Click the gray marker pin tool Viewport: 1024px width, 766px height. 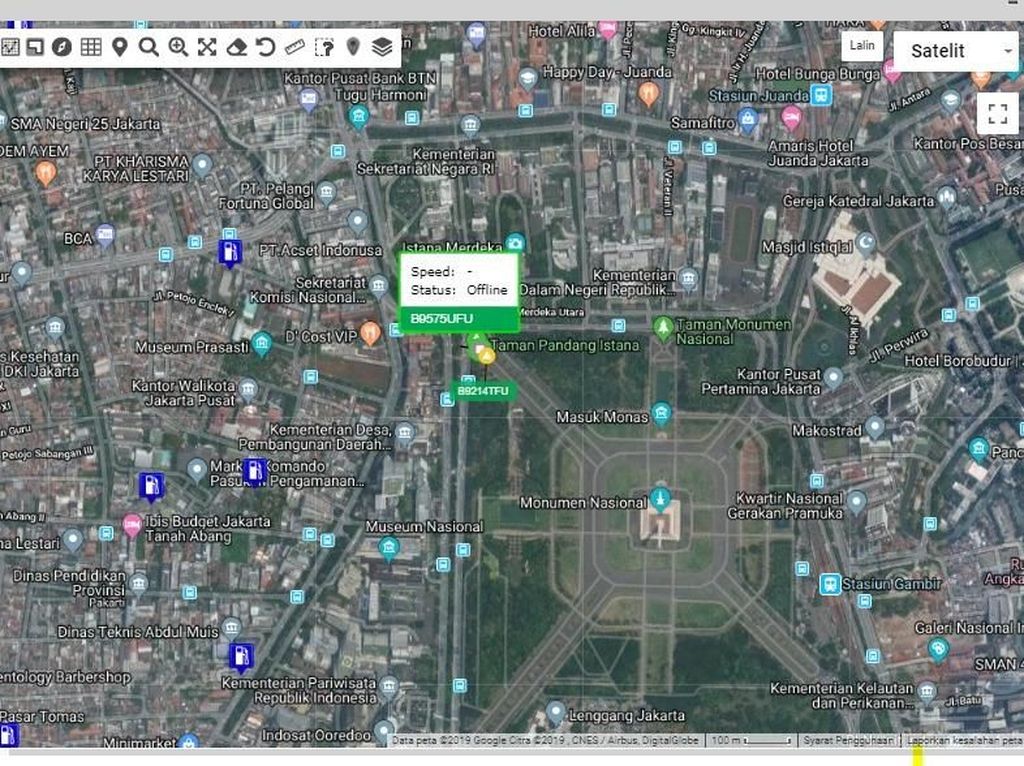[x=353, y=46]
